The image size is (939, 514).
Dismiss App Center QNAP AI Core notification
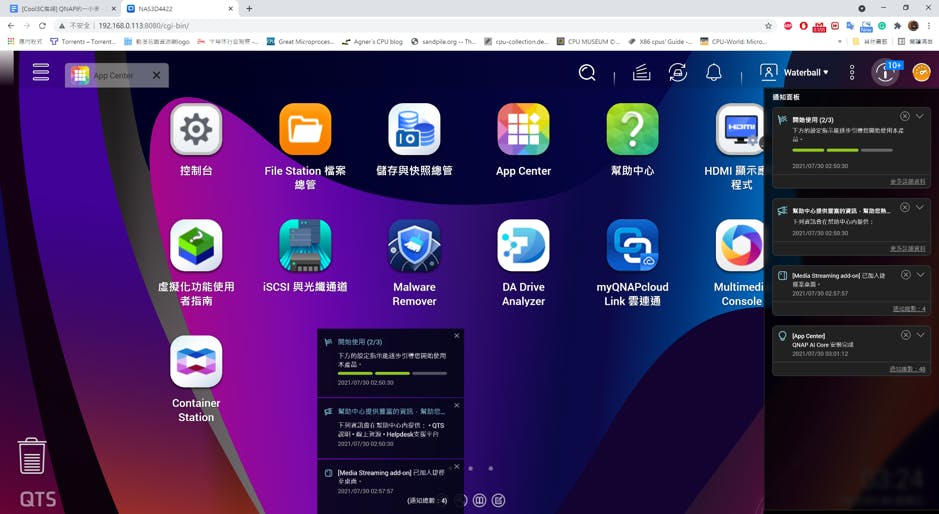905,335
